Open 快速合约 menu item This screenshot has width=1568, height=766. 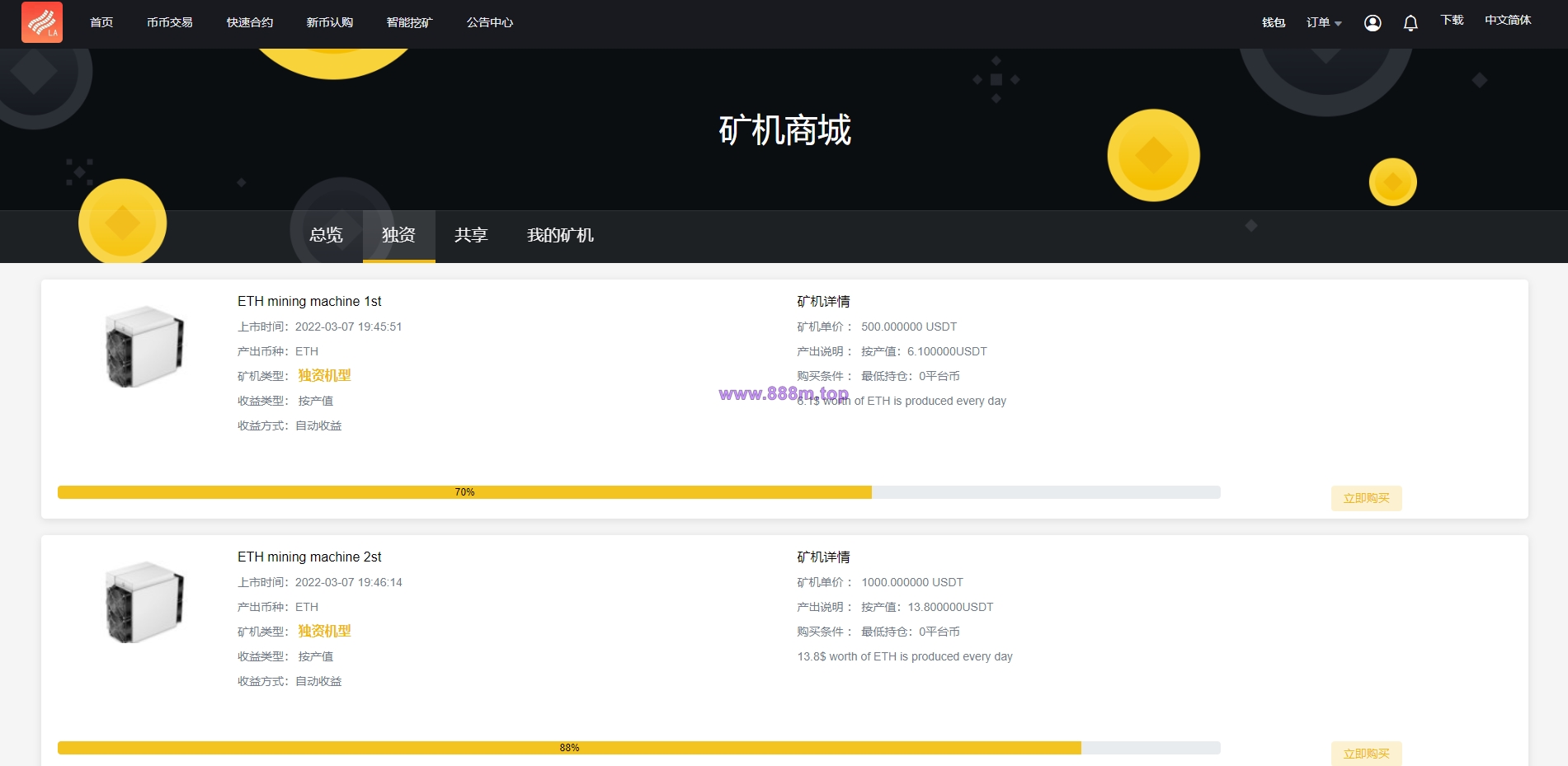click(x=250, y=22)
